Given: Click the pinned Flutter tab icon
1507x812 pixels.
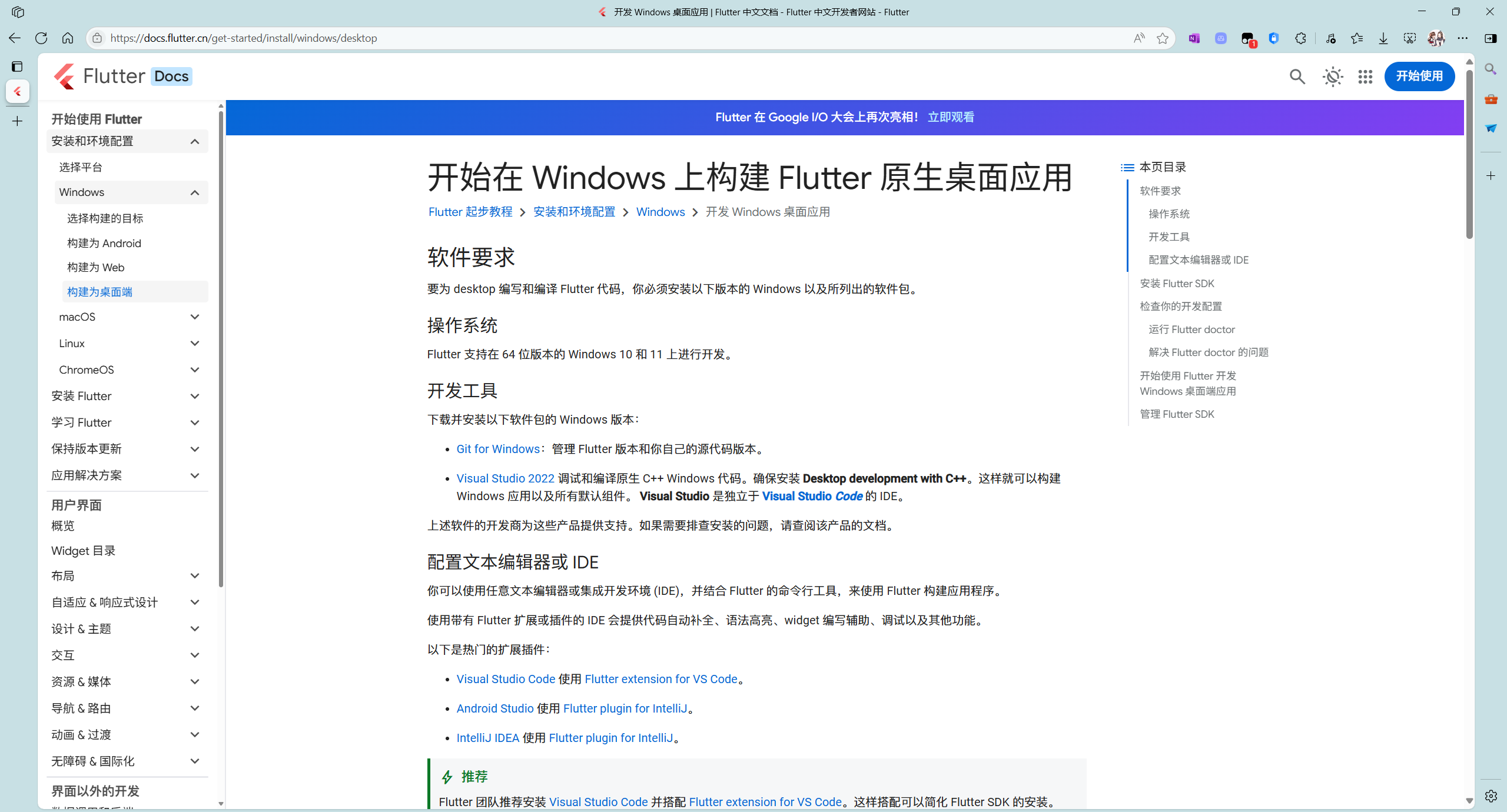Looking at the screenshot, I should [x=18, y=91].
